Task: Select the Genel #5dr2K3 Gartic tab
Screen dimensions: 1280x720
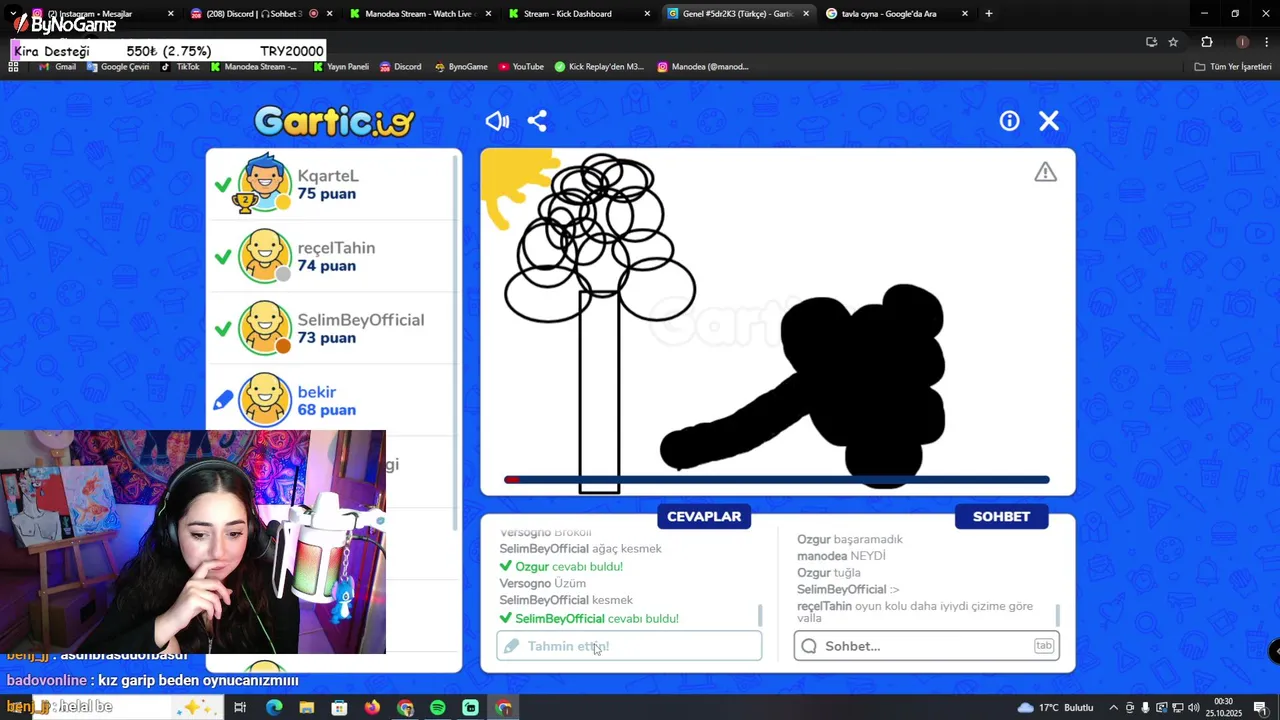Action: (x=738, y=14)
